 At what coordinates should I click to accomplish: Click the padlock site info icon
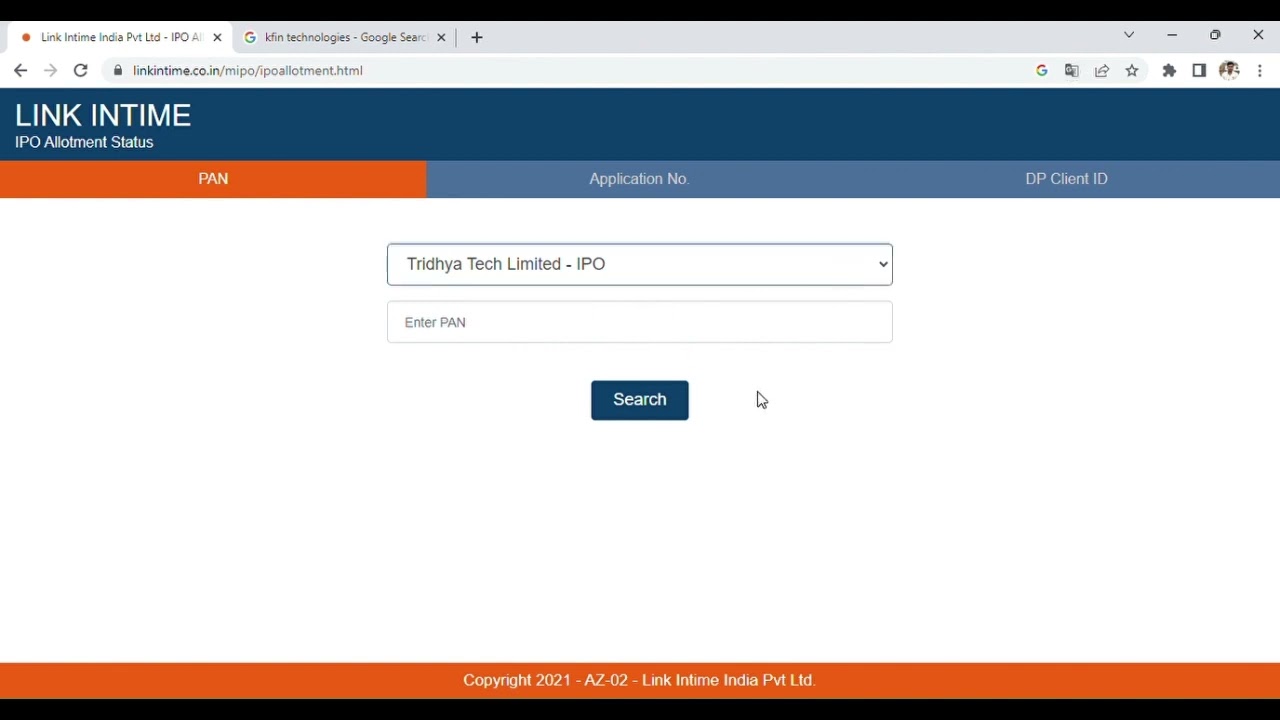(x=118, y=71)
